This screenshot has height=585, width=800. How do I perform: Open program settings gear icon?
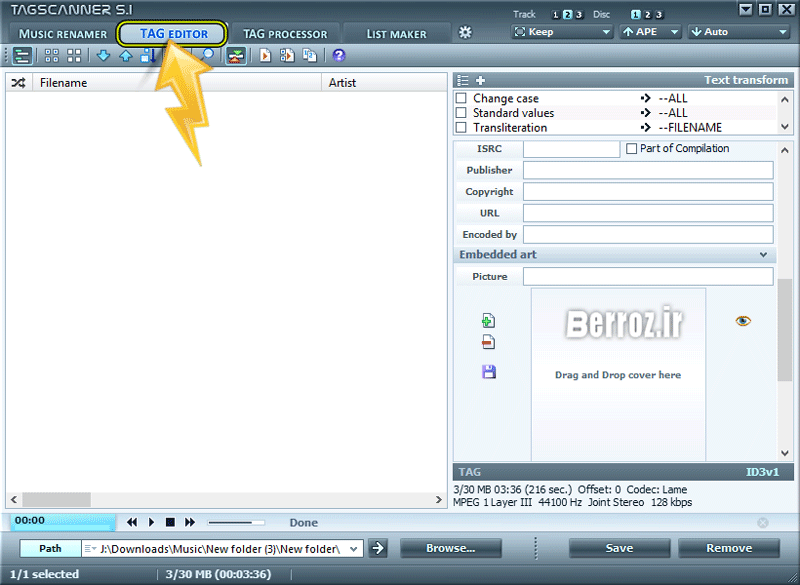(x=465, y=33)
